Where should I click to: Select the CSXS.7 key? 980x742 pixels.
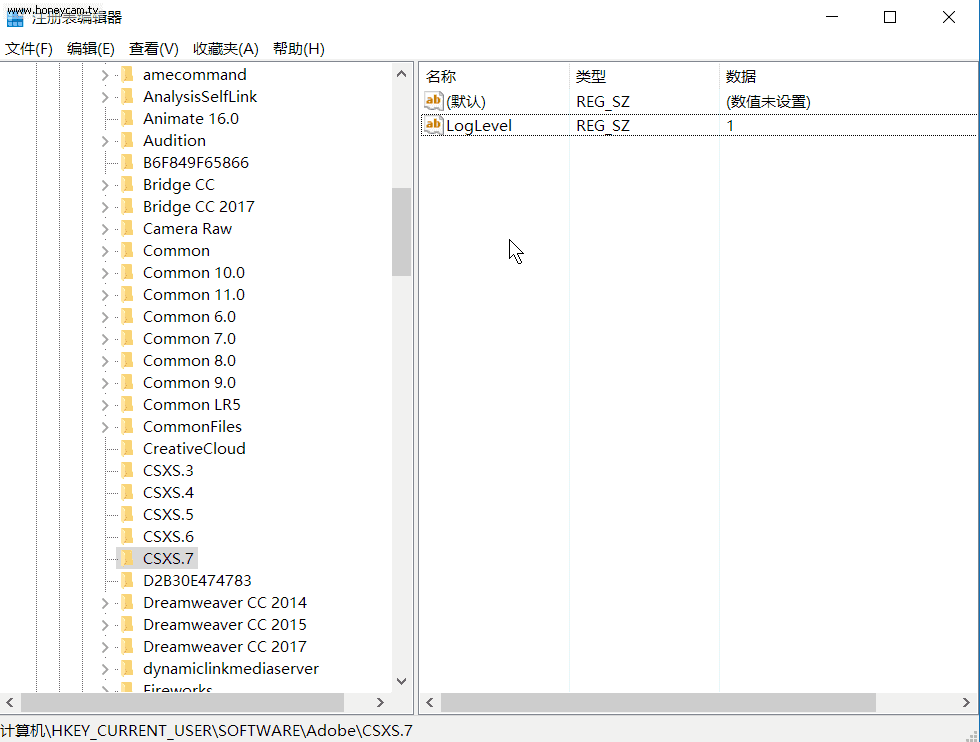pyautogui.click(x=168, y=558)
